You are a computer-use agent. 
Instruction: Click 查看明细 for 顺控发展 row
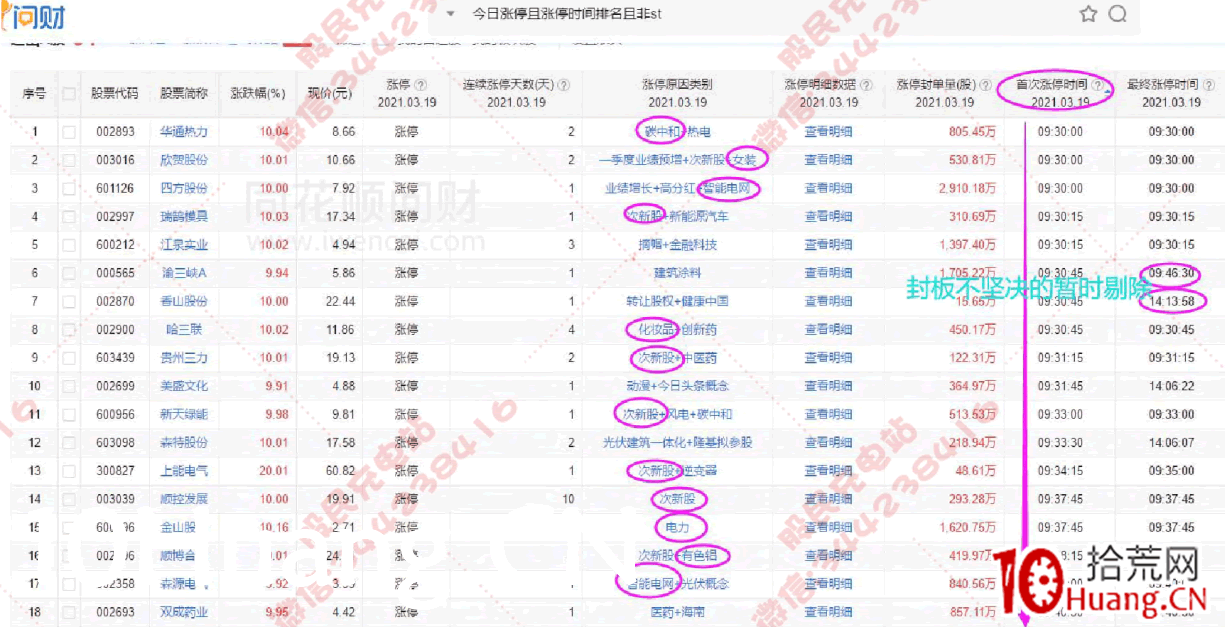tap(828, 499)
